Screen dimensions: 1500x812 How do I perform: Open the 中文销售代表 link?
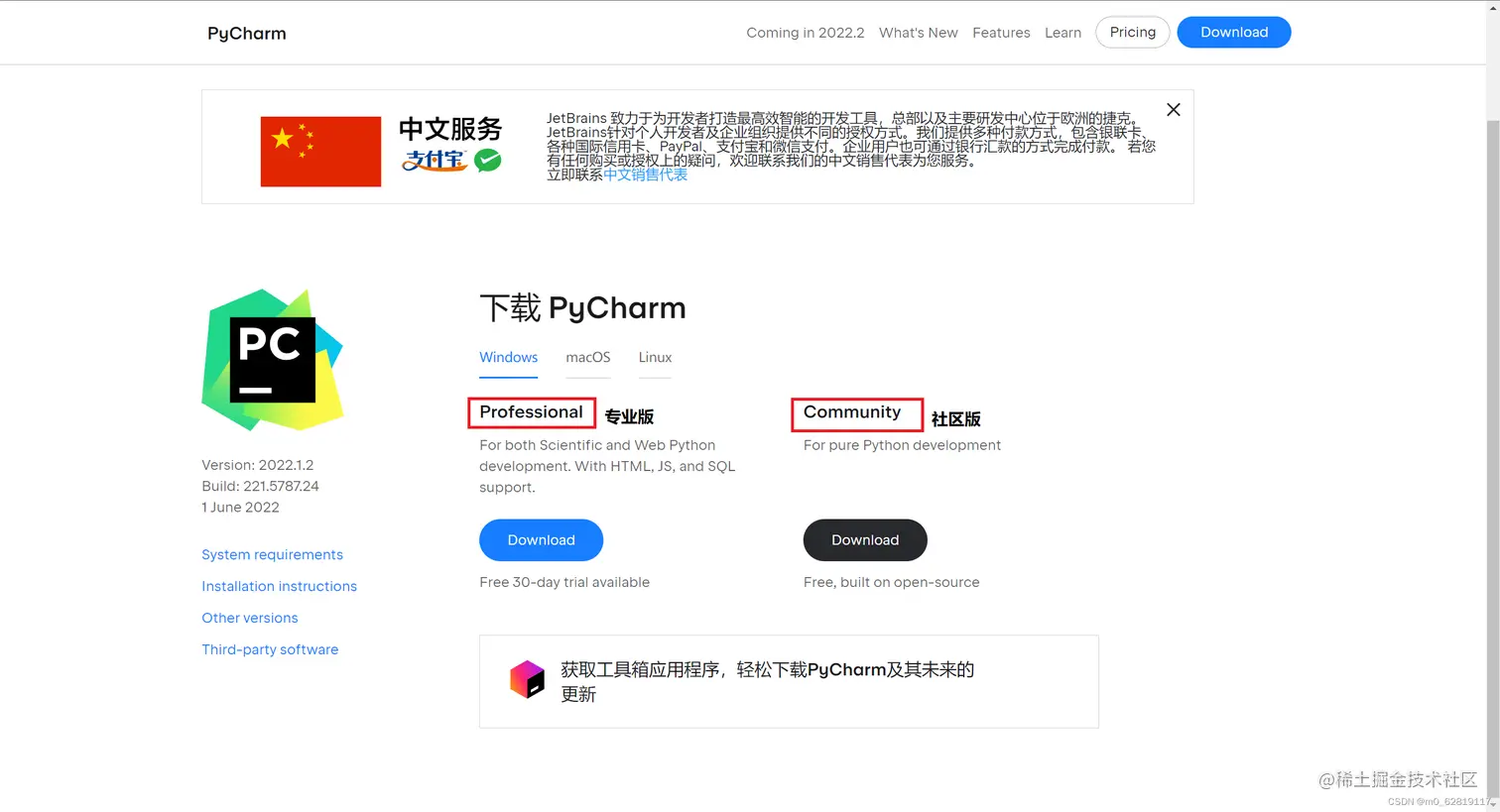click(645, 174)
